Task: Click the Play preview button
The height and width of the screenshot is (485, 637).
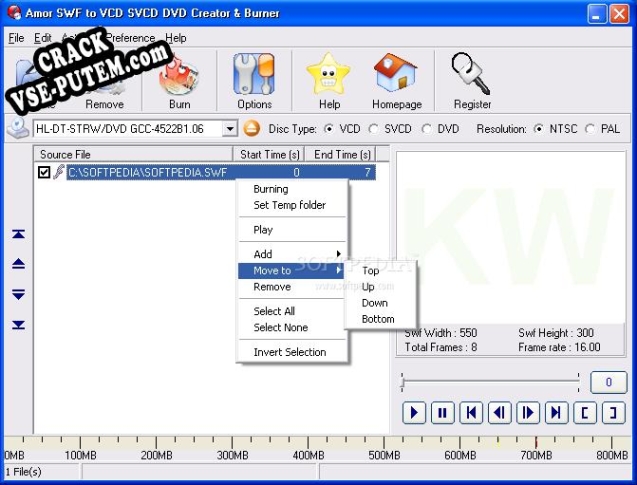Action: coord(414,413)
